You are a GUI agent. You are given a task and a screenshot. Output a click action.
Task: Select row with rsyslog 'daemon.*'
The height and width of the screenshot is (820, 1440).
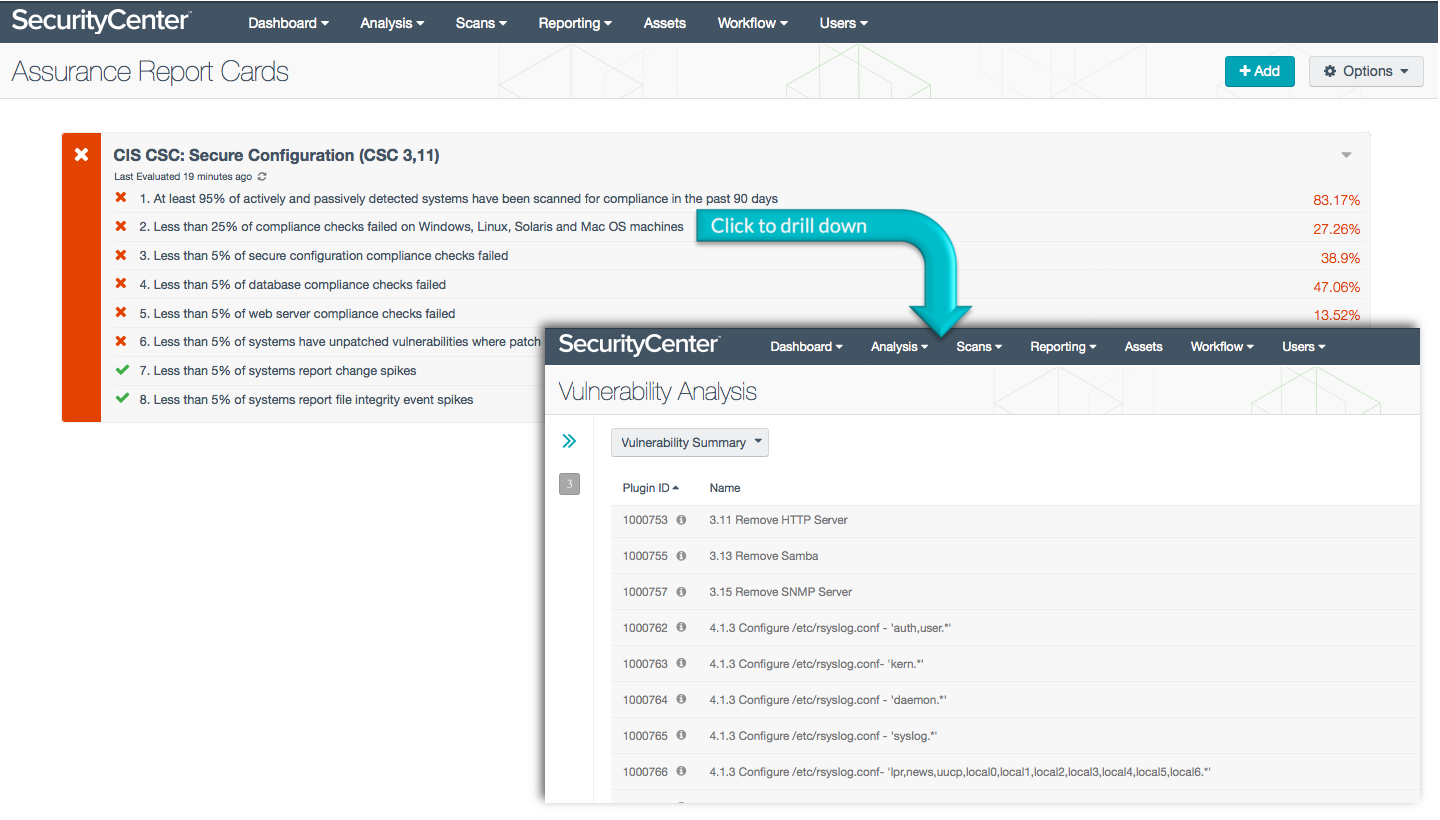(x=1015, y=700)
